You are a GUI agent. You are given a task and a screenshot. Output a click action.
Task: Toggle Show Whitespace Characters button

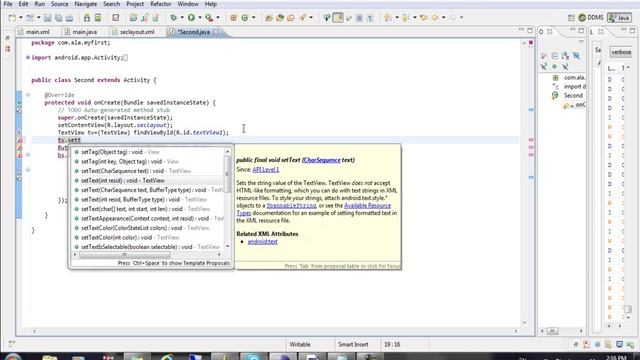pos(370,18)
